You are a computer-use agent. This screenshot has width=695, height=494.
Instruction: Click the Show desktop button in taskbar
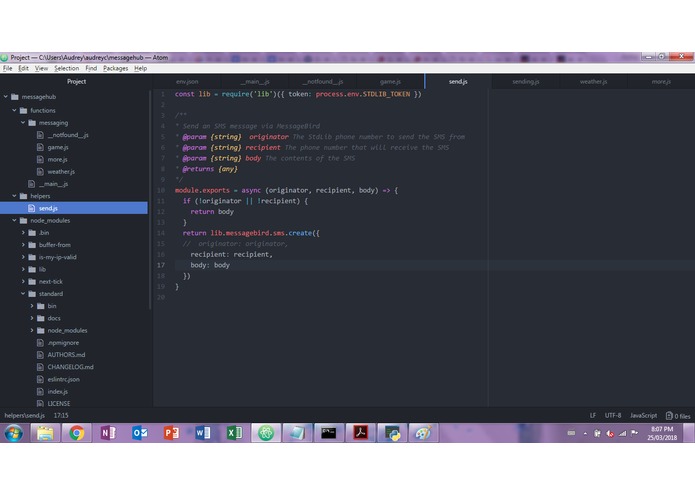point(689,433)
